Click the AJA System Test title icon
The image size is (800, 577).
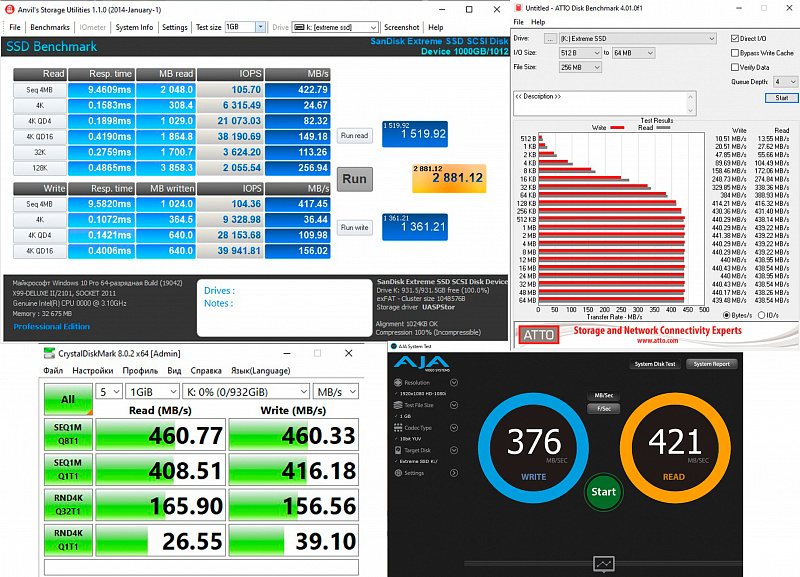[393, 346]
